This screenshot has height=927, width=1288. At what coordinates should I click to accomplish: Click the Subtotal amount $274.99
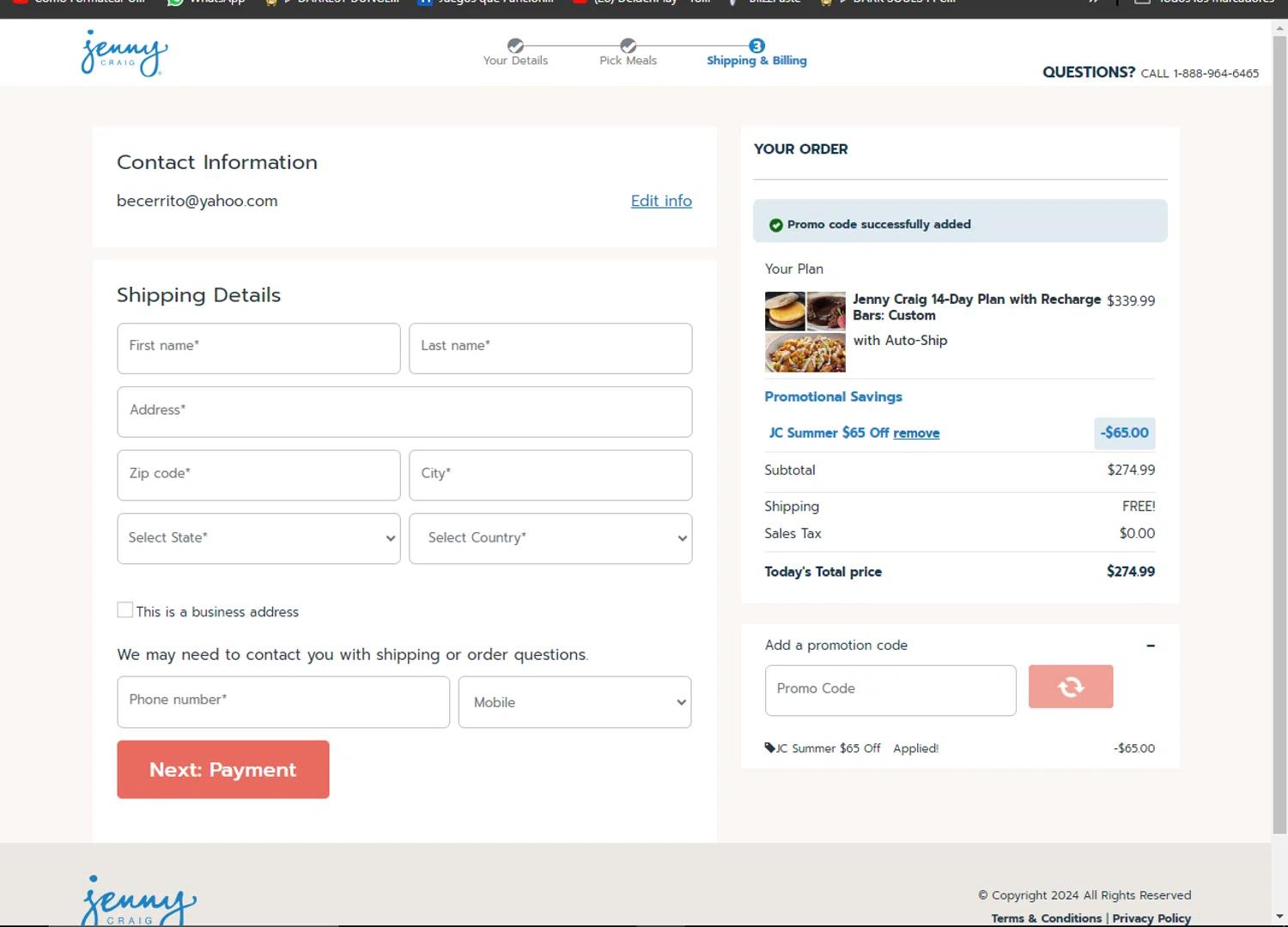[1131, 470]
